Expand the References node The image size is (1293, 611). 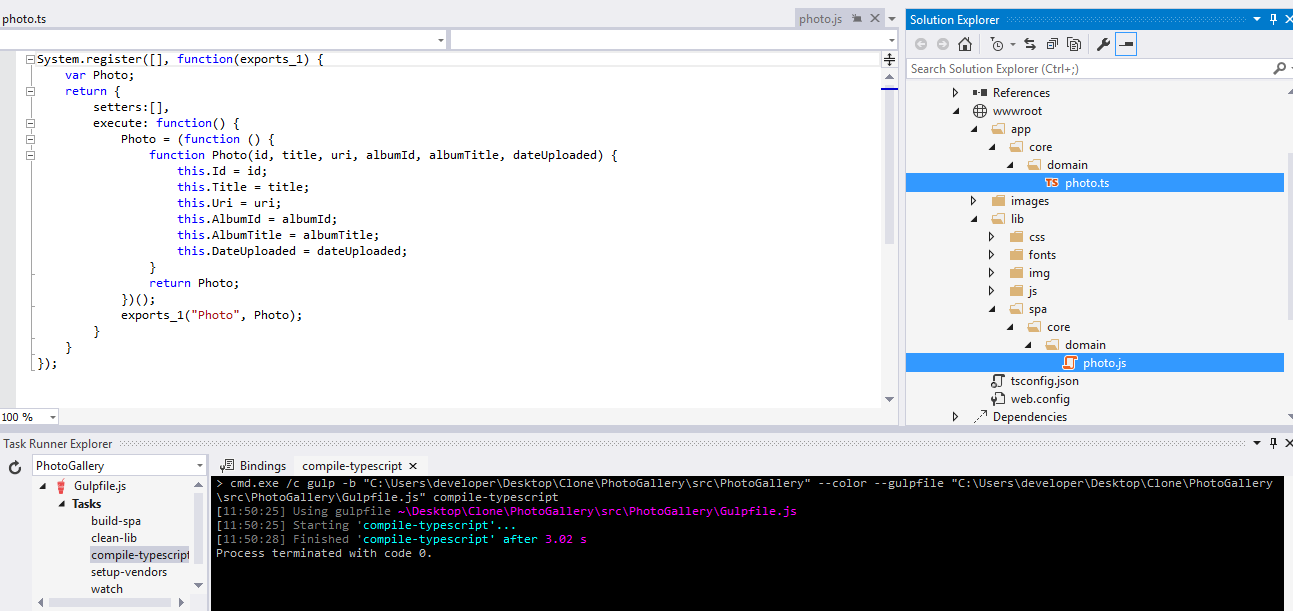[955, 93]
